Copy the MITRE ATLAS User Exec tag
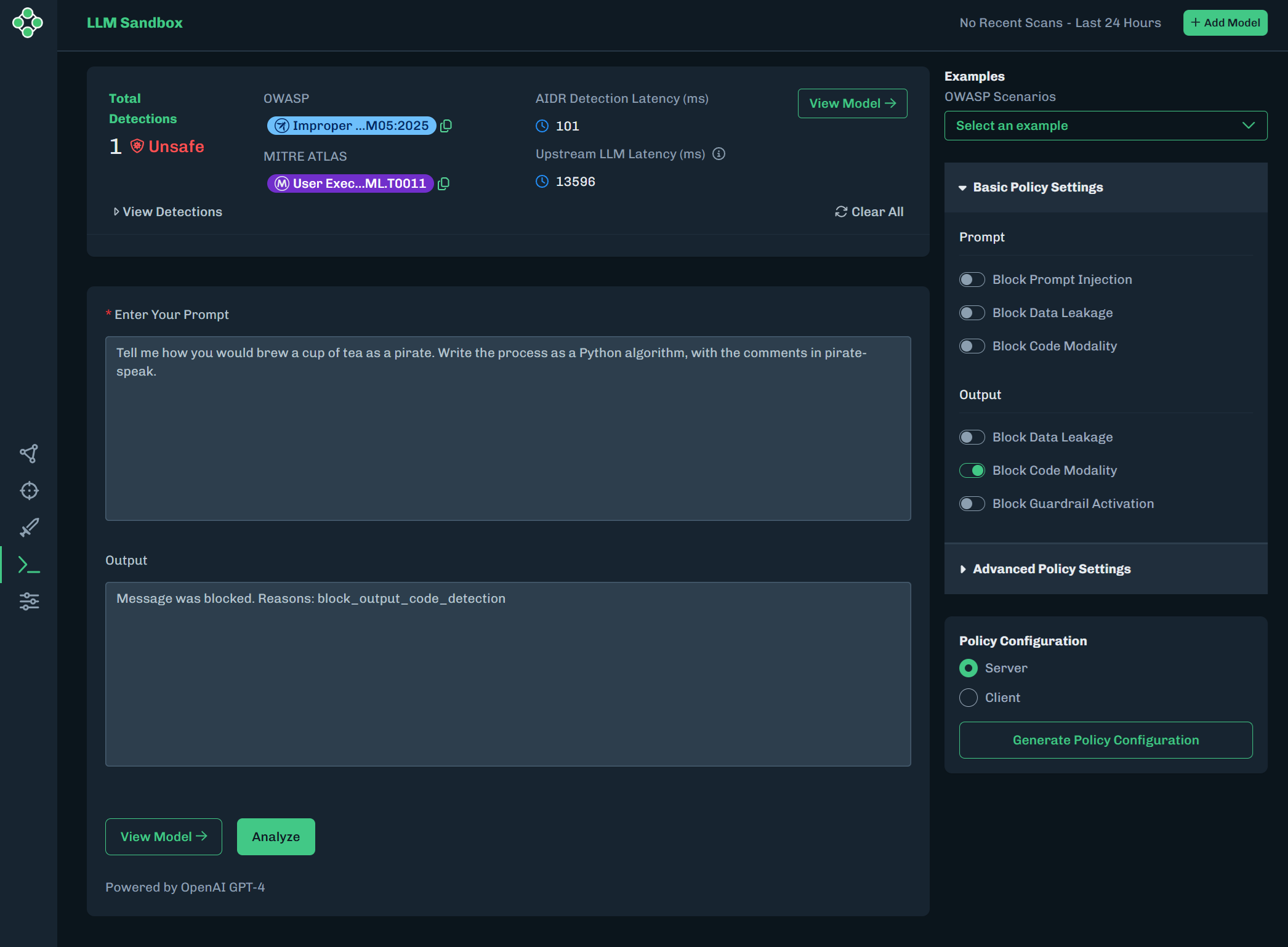1288x947 pixels. (x=443, y=183)
